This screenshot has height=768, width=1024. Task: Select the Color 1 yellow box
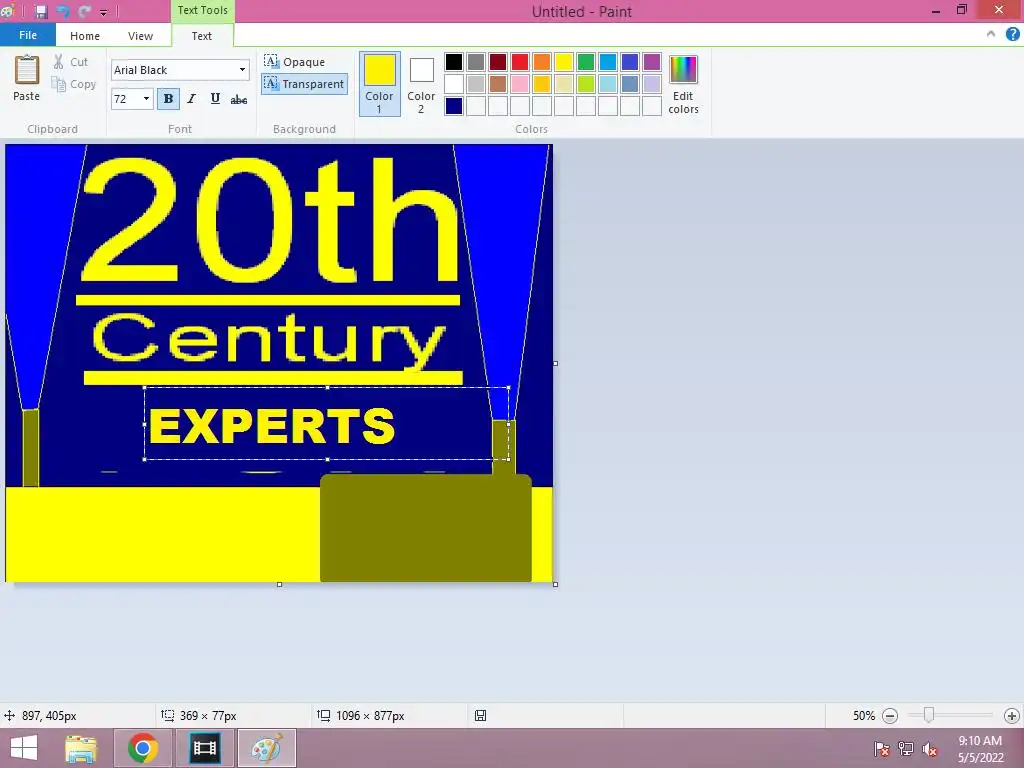tap(379, 84)
